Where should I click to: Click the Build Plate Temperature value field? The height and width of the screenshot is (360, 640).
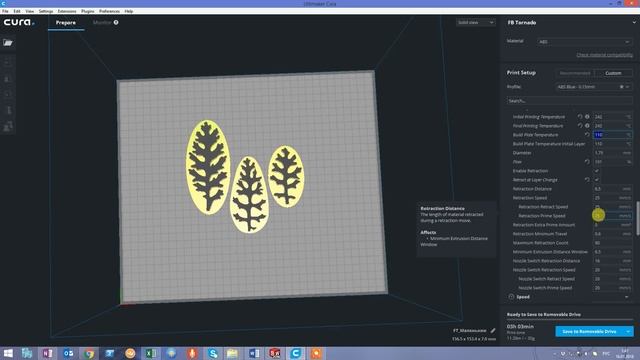pyautogui.click(x=612, y=135)
